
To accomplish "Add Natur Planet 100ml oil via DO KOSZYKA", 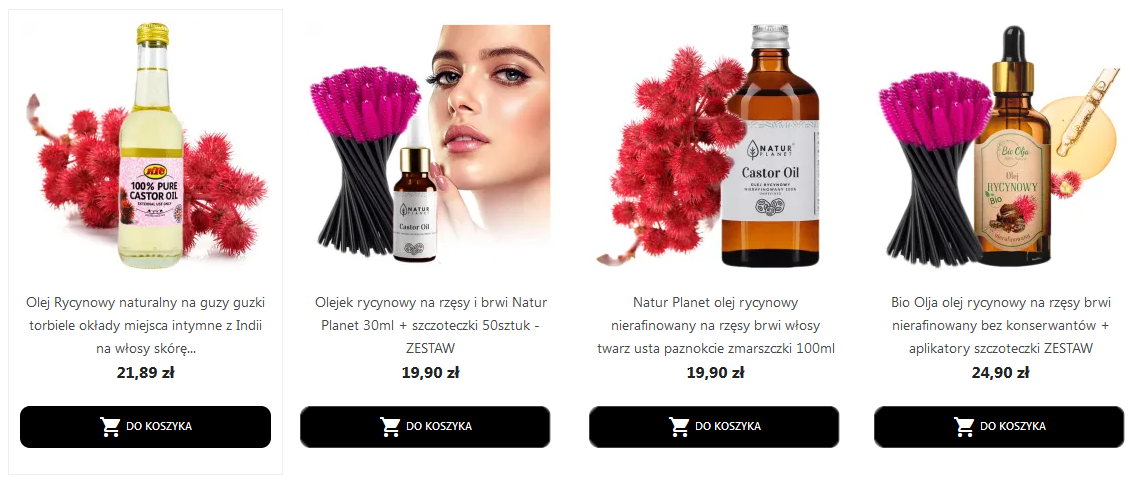I will (x=714, y=427).
